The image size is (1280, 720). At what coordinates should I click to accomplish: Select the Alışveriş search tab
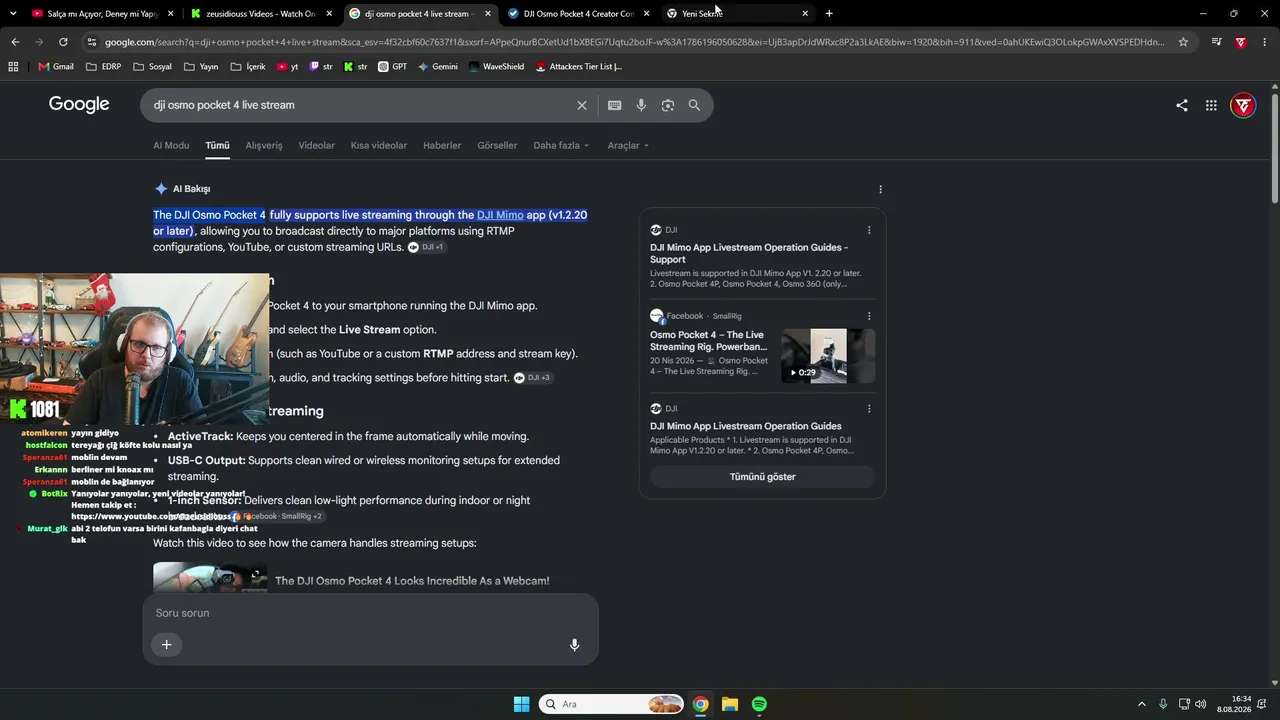[264, 145]
